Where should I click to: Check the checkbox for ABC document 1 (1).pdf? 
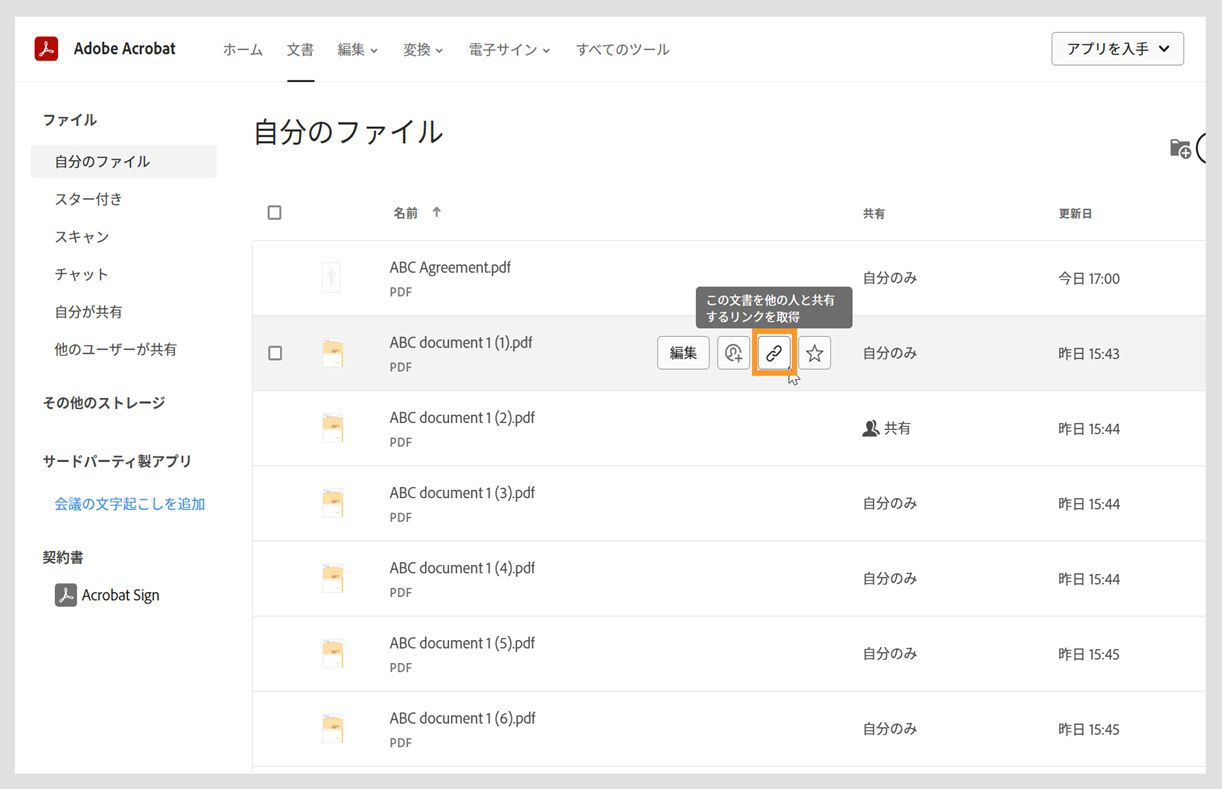click(x=274, y=352)
